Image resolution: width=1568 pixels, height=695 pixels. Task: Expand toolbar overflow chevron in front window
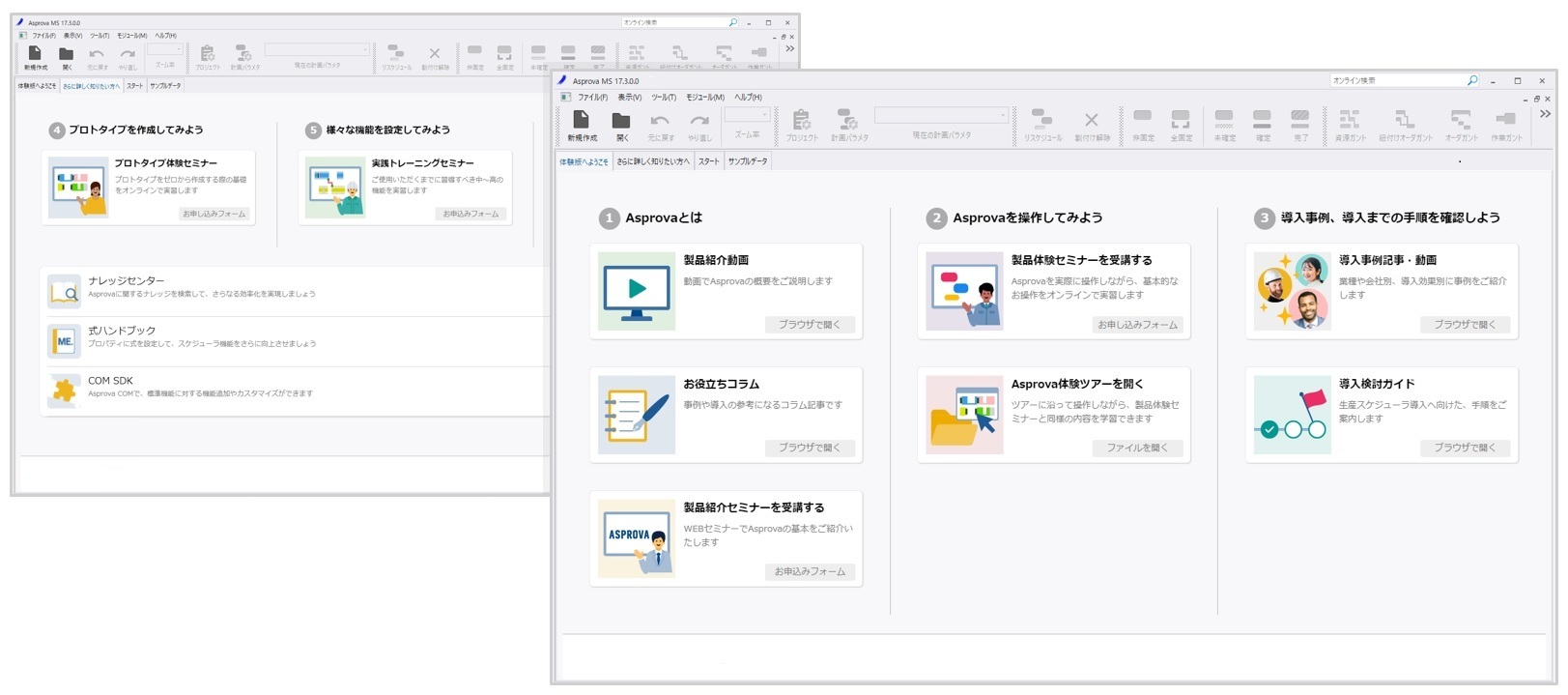click(x=1545, y=114)
